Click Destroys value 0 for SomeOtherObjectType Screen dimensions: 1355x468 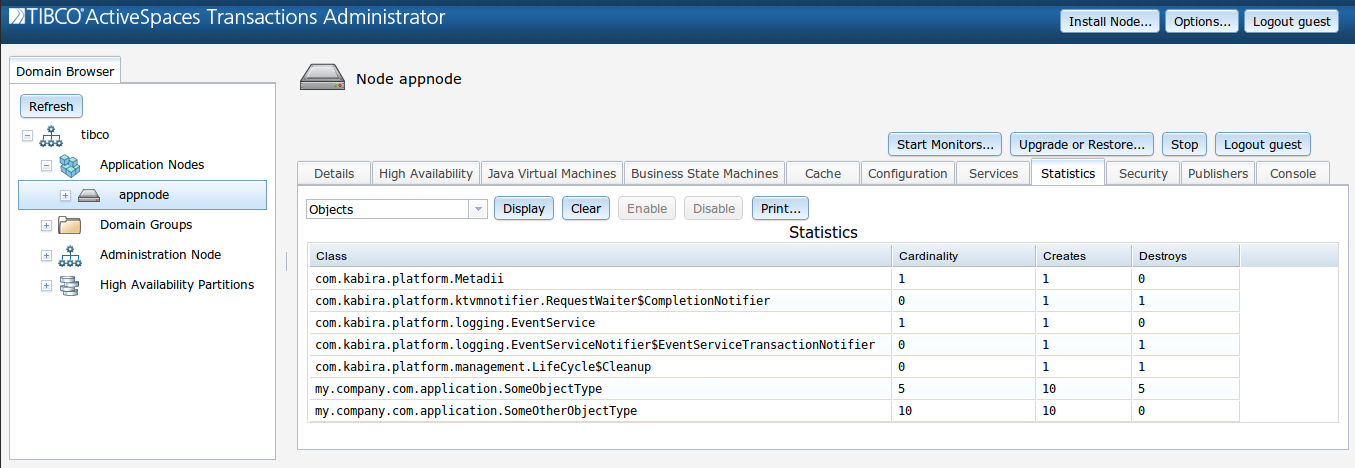[x=1141, y=411]
